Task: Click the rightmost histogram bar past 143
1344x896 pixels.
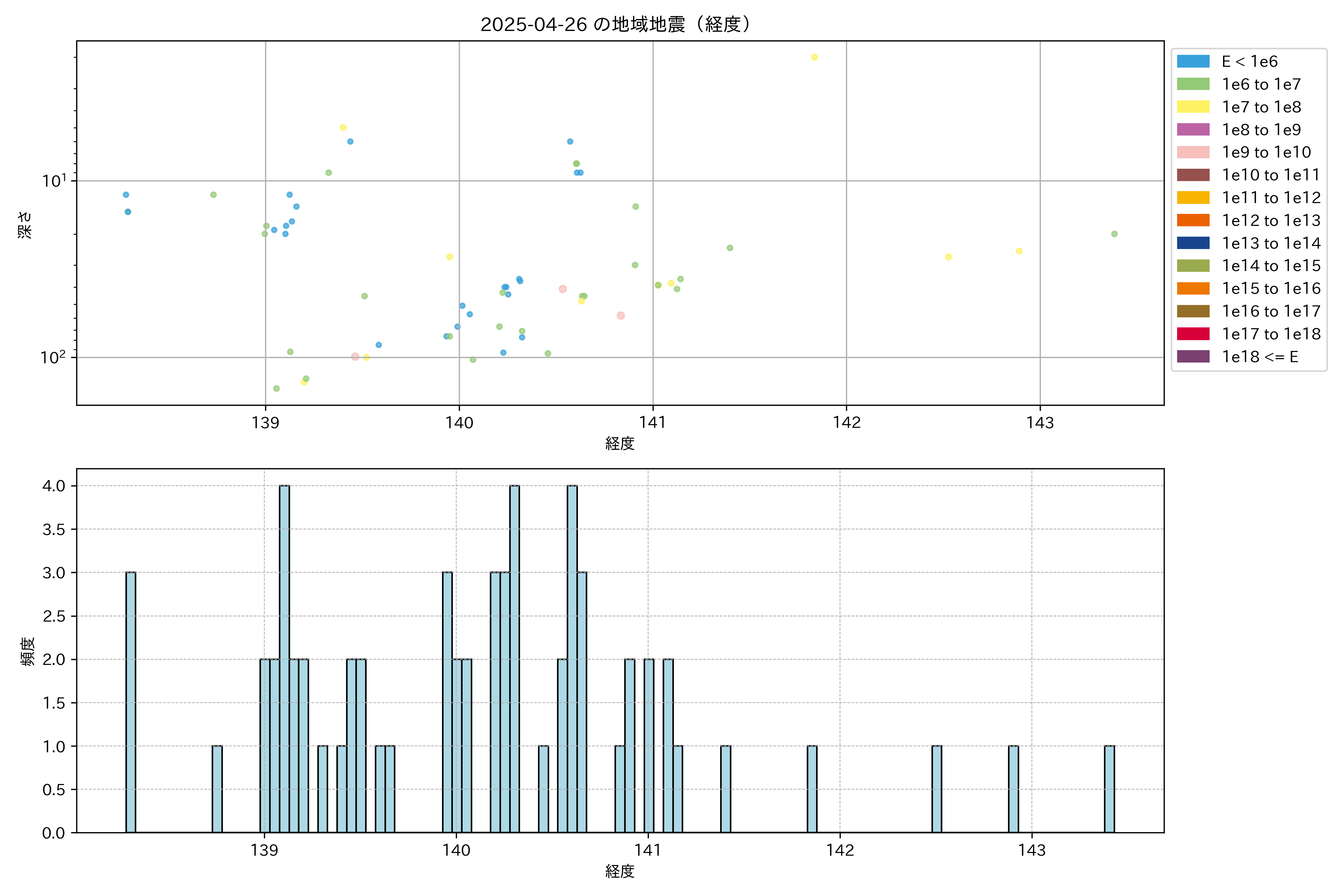Action: 1109,788
